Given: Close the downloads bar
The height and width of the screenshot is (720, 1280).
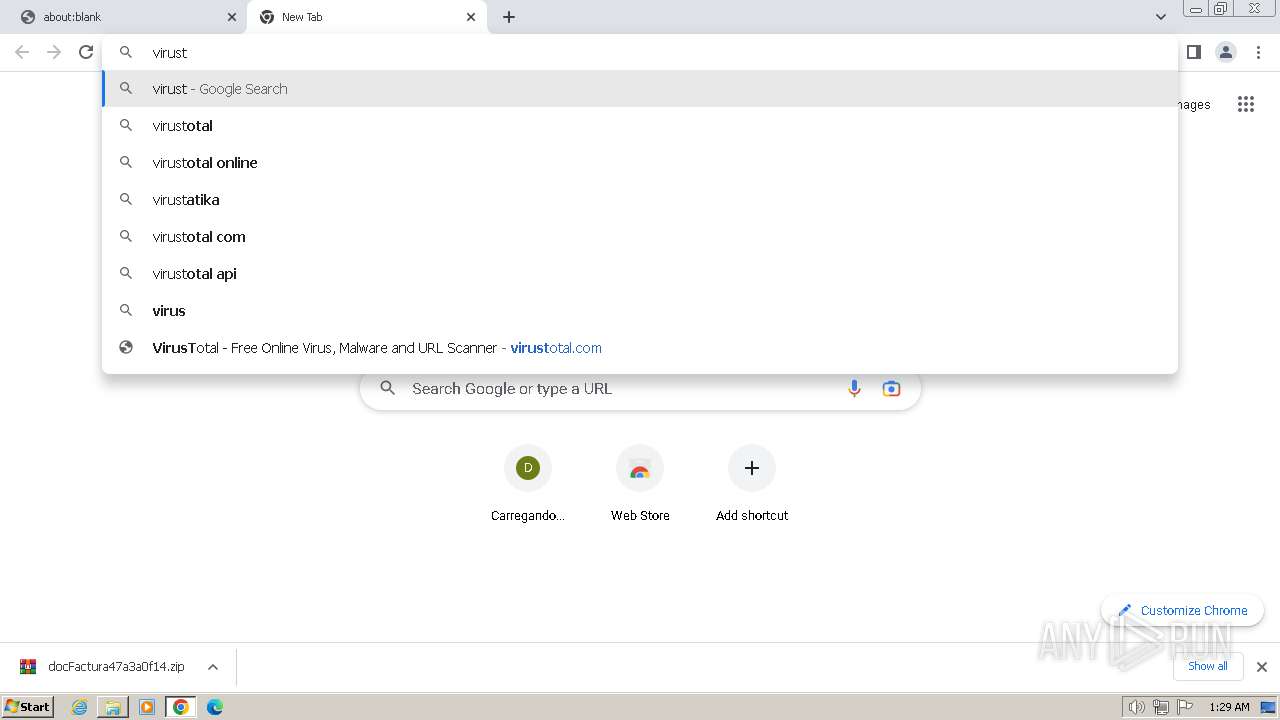Looking at the screenshot, I should [x=1262, y=667].
